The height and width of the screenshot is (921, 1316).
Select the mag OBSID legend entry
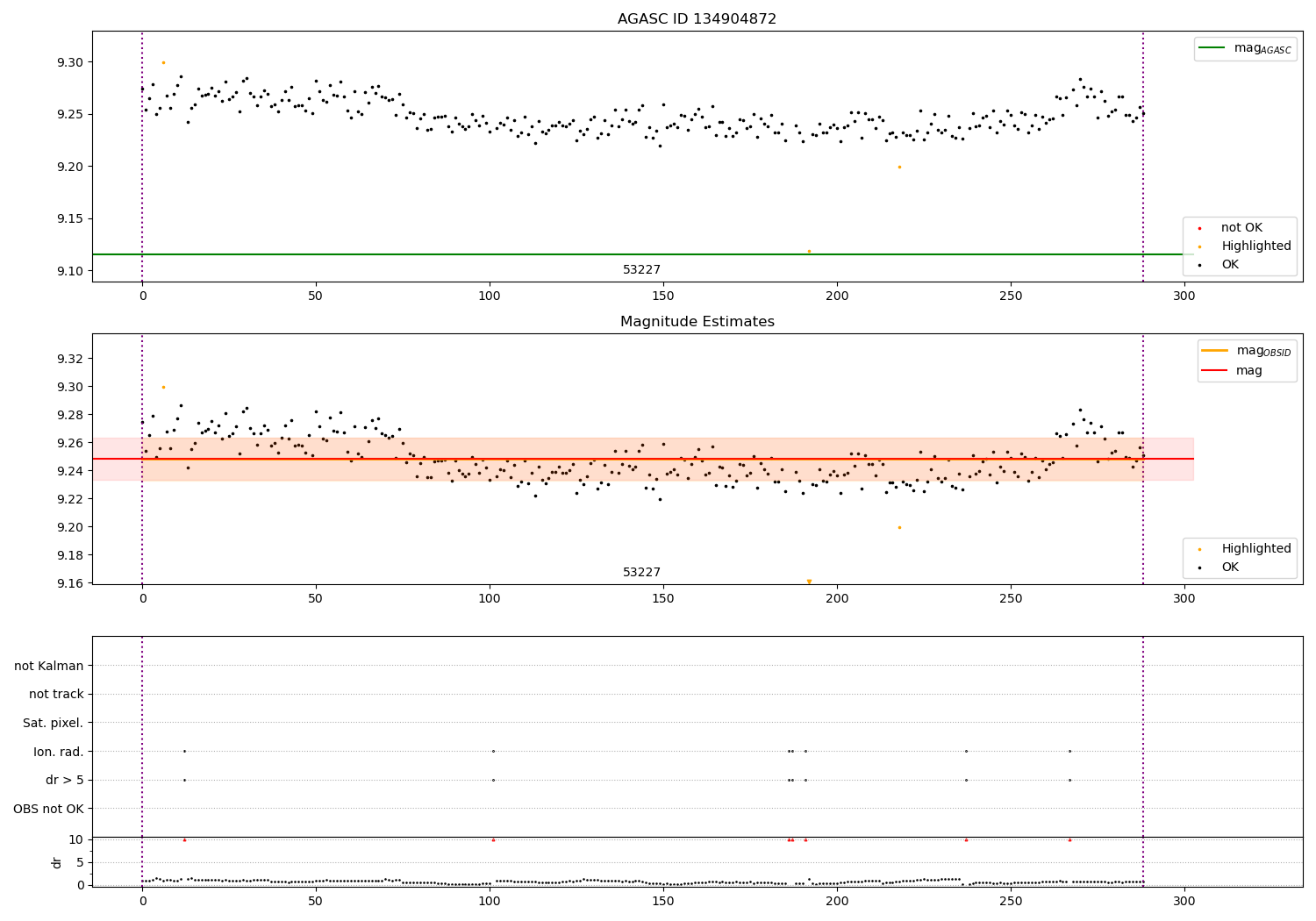pos(1246,351)
